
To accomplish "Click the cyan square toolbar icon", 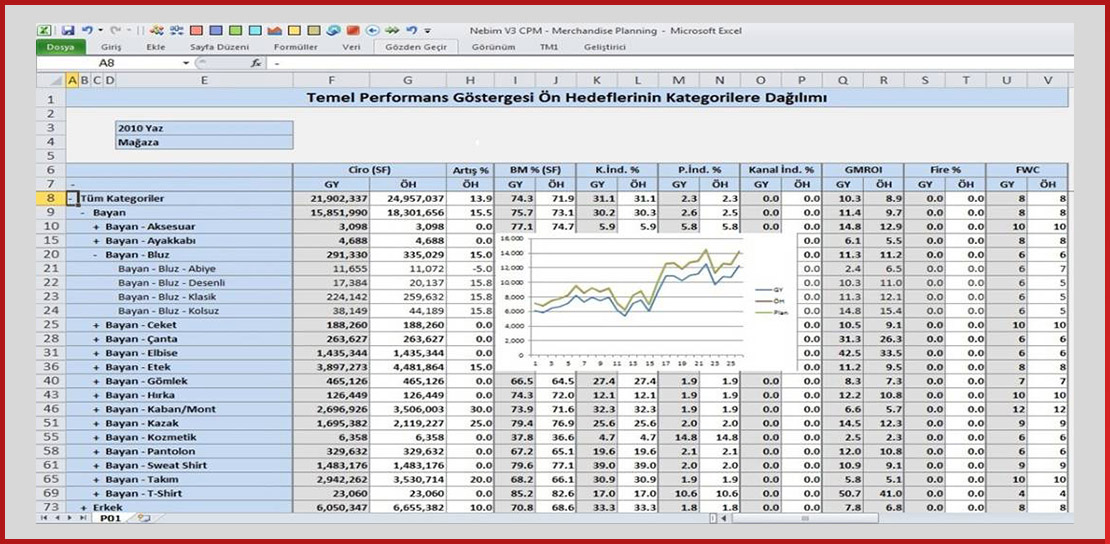I will (x=256, y=30).
